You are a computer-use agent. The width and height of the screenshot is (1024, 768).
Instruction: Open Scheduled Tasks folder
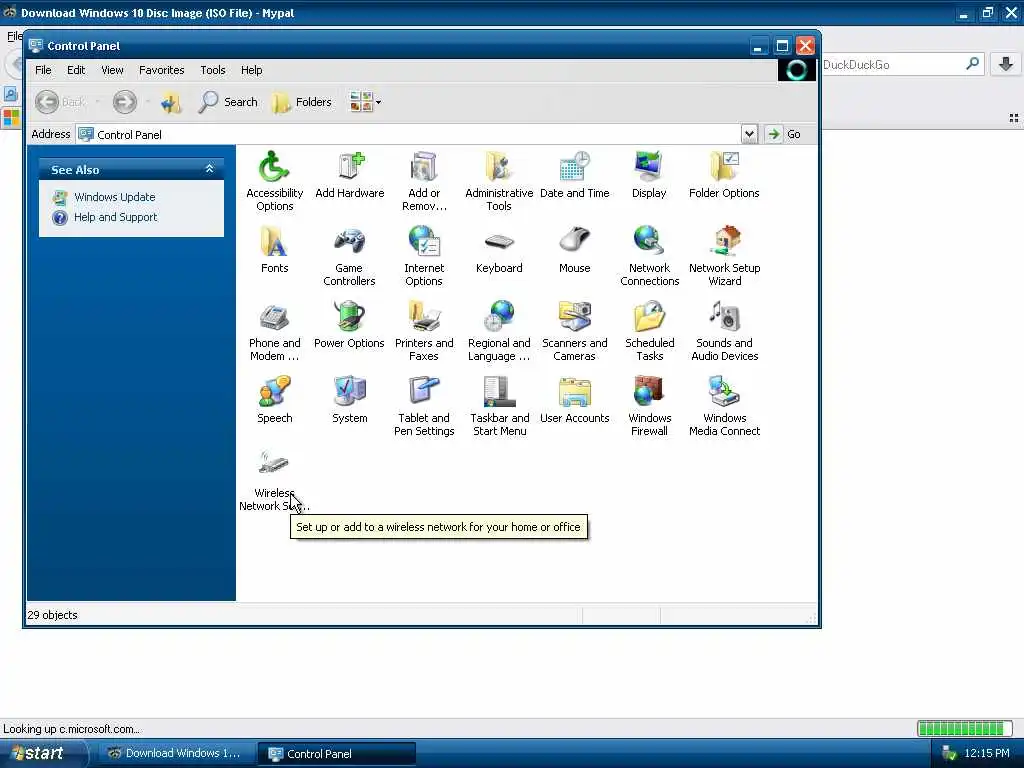pos(649,331)
